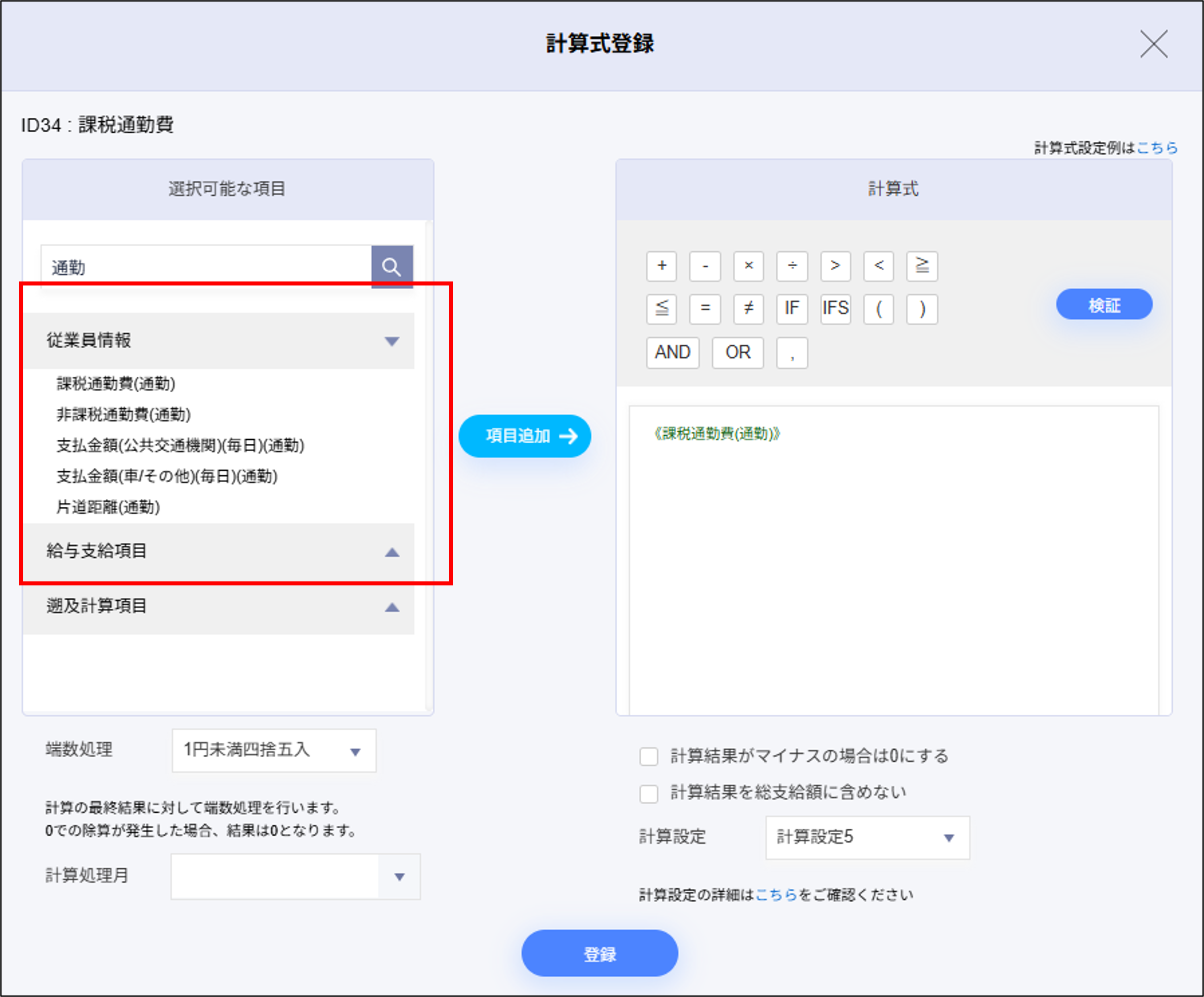Collapse the 従業員情報 section
Image resolution: width=1204 pixels, height=997 pixels.
(x=392, y=341)
